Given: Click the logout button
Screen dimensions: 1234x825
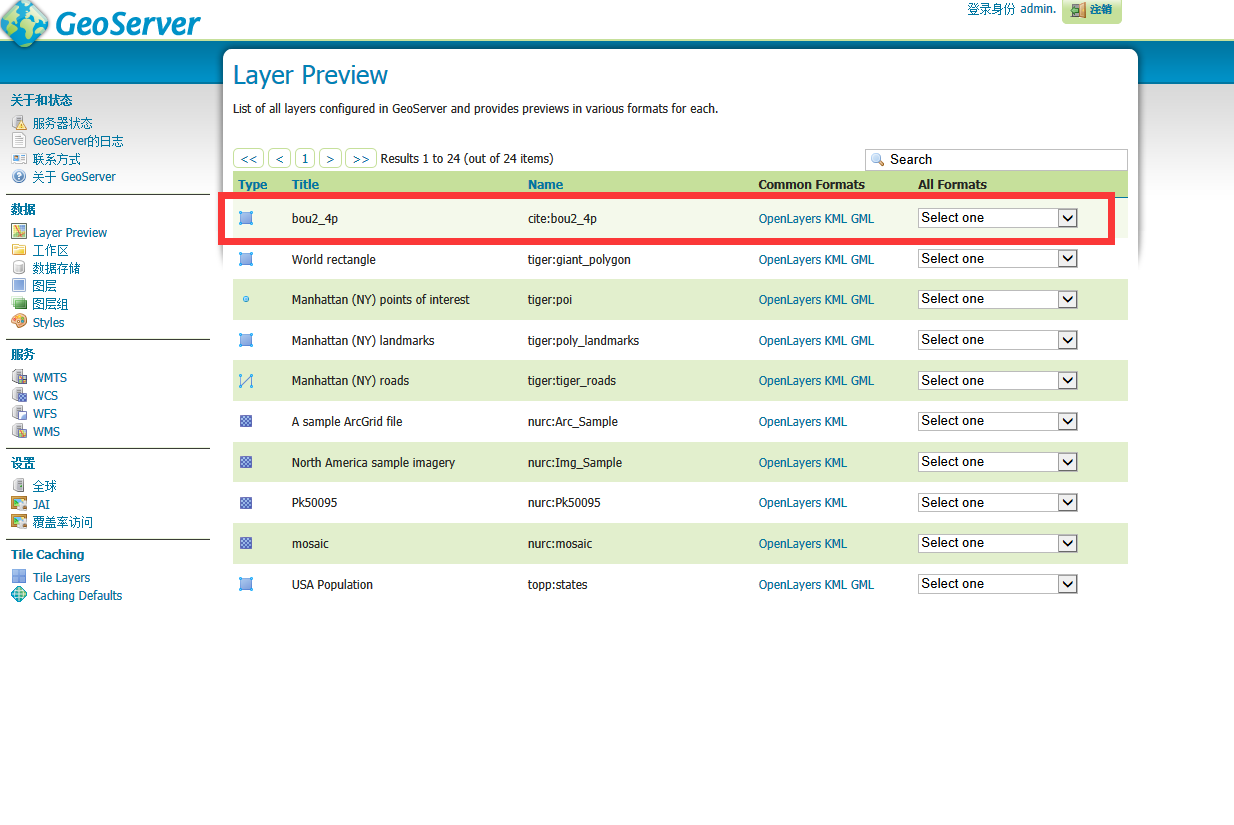Looking at the screenshot, I should tap(1091, 10).
